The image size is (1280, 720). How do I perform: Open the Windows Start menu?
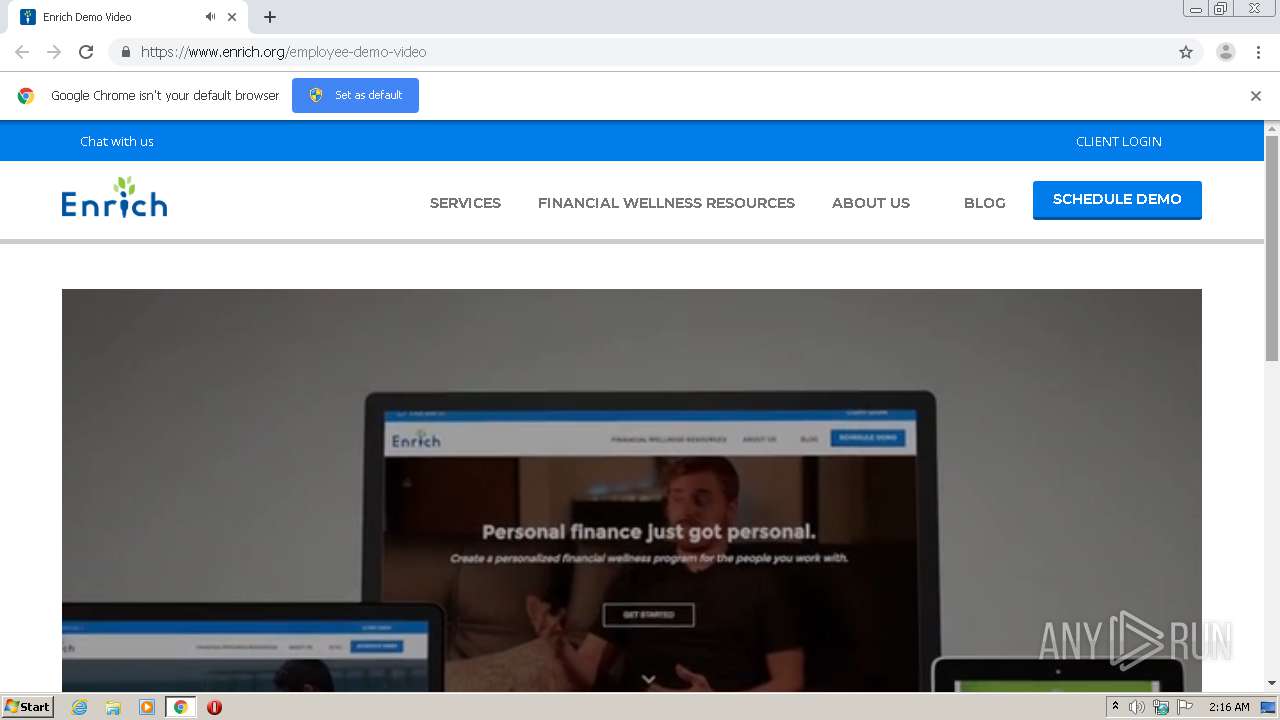tap(27, 706)
